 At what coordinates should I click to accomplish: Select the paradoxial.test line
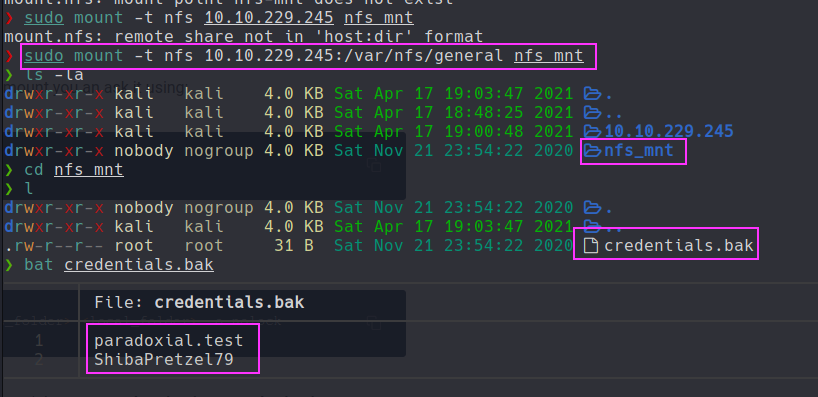point(169,341)
